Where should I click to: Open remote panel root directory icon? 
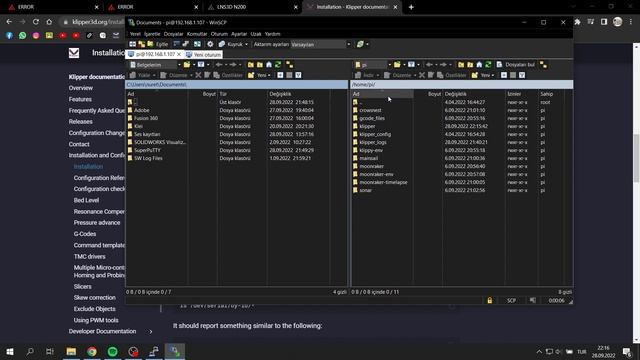[470, 65]
